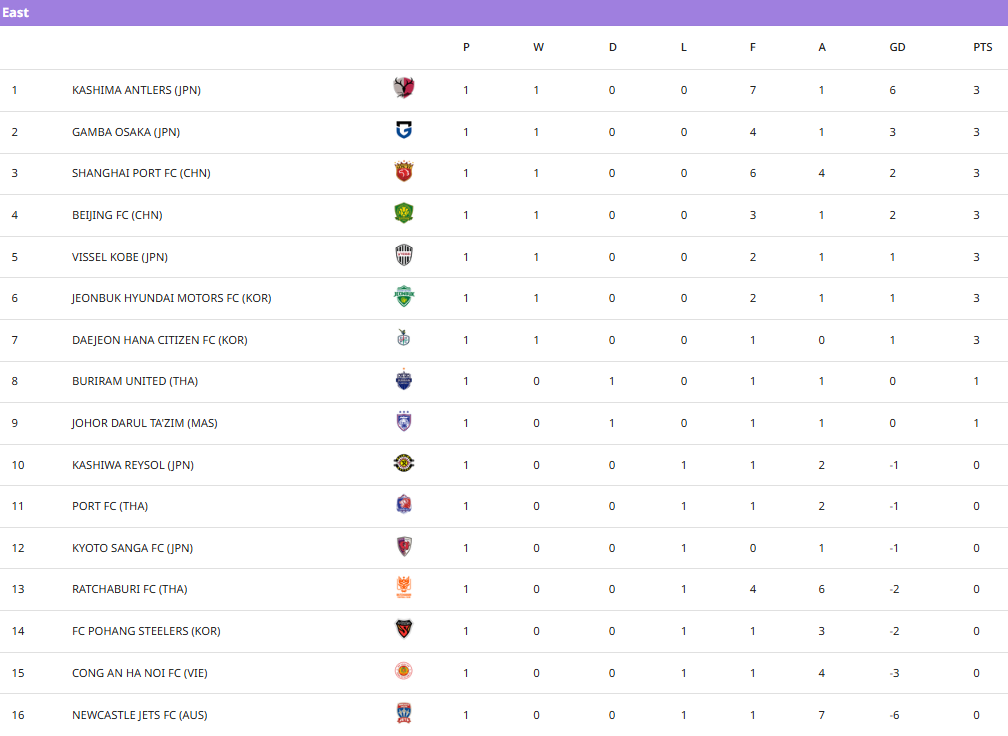Click the Kyoto Sanga FC crest

[x=404, y=546]
